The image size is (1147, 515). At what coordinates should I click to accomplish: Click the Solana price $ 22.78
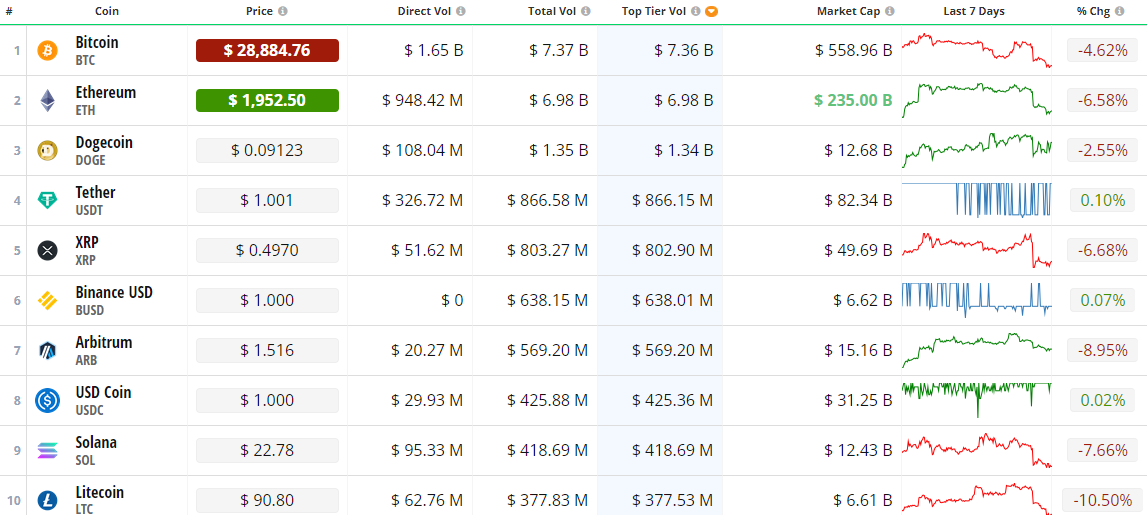[x=267, y=451]
